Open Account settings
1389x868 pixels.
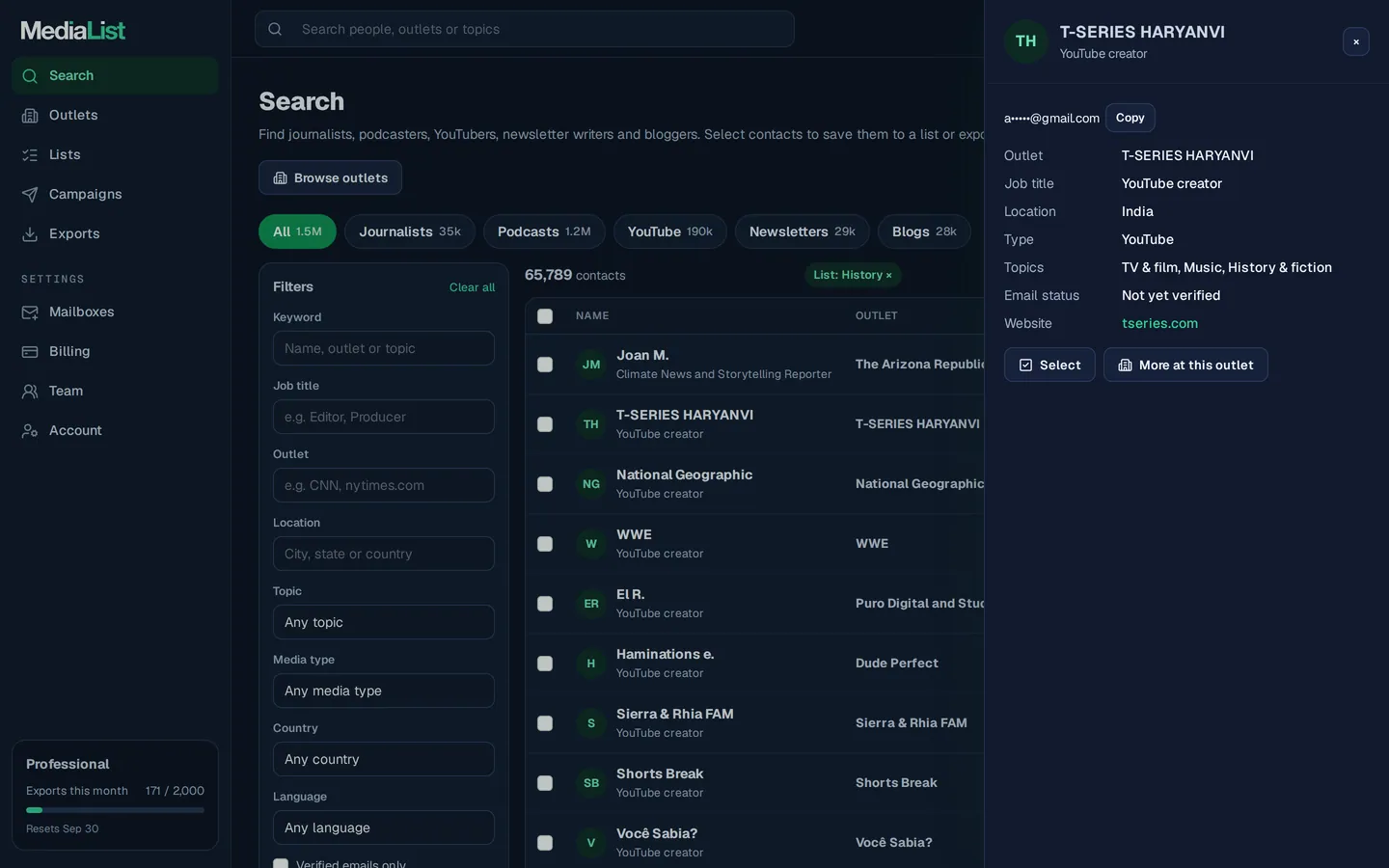coord(115,430)
